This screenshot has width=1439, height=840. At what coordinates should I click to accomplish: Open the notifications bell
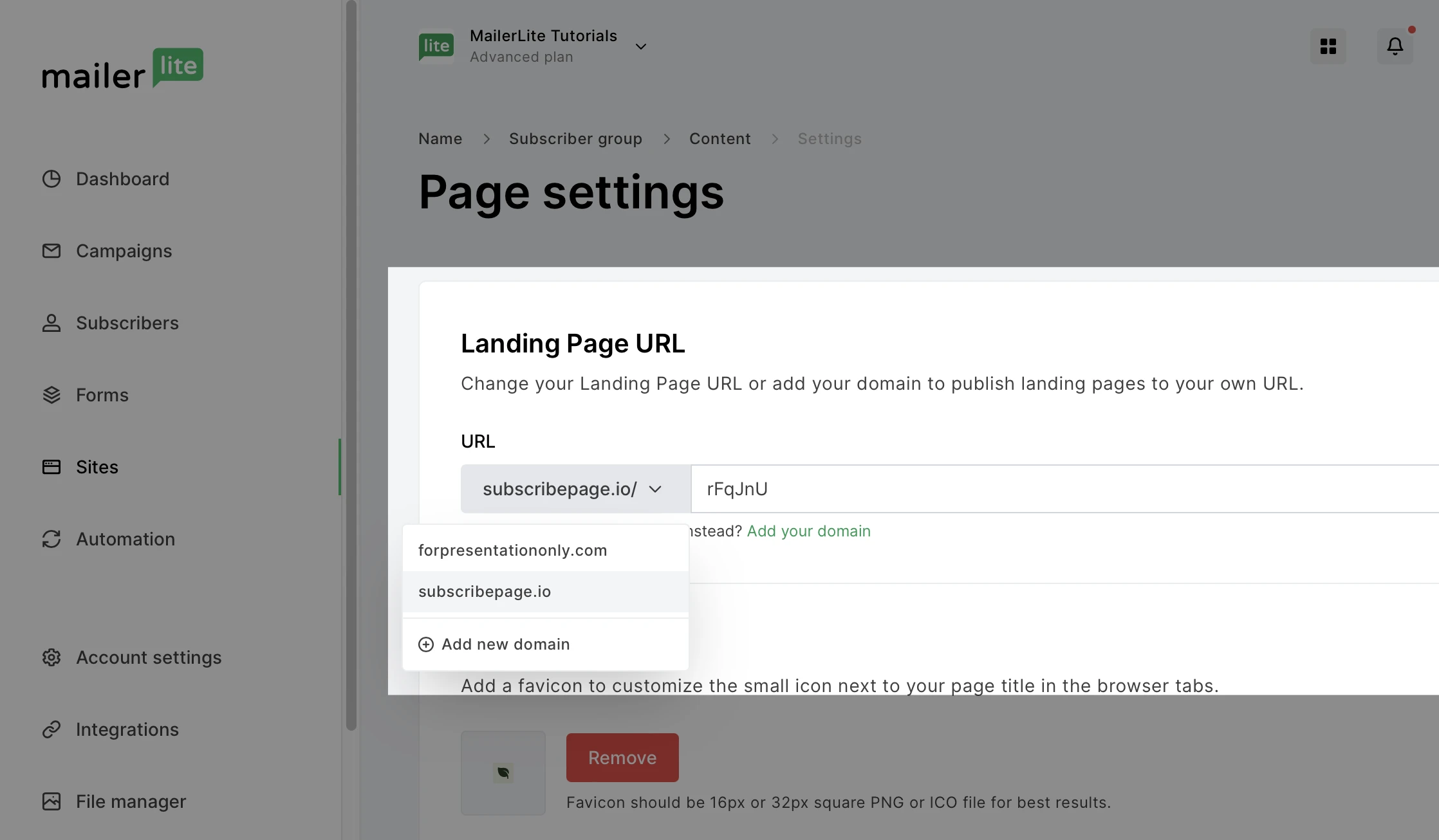coord(1395,46)
